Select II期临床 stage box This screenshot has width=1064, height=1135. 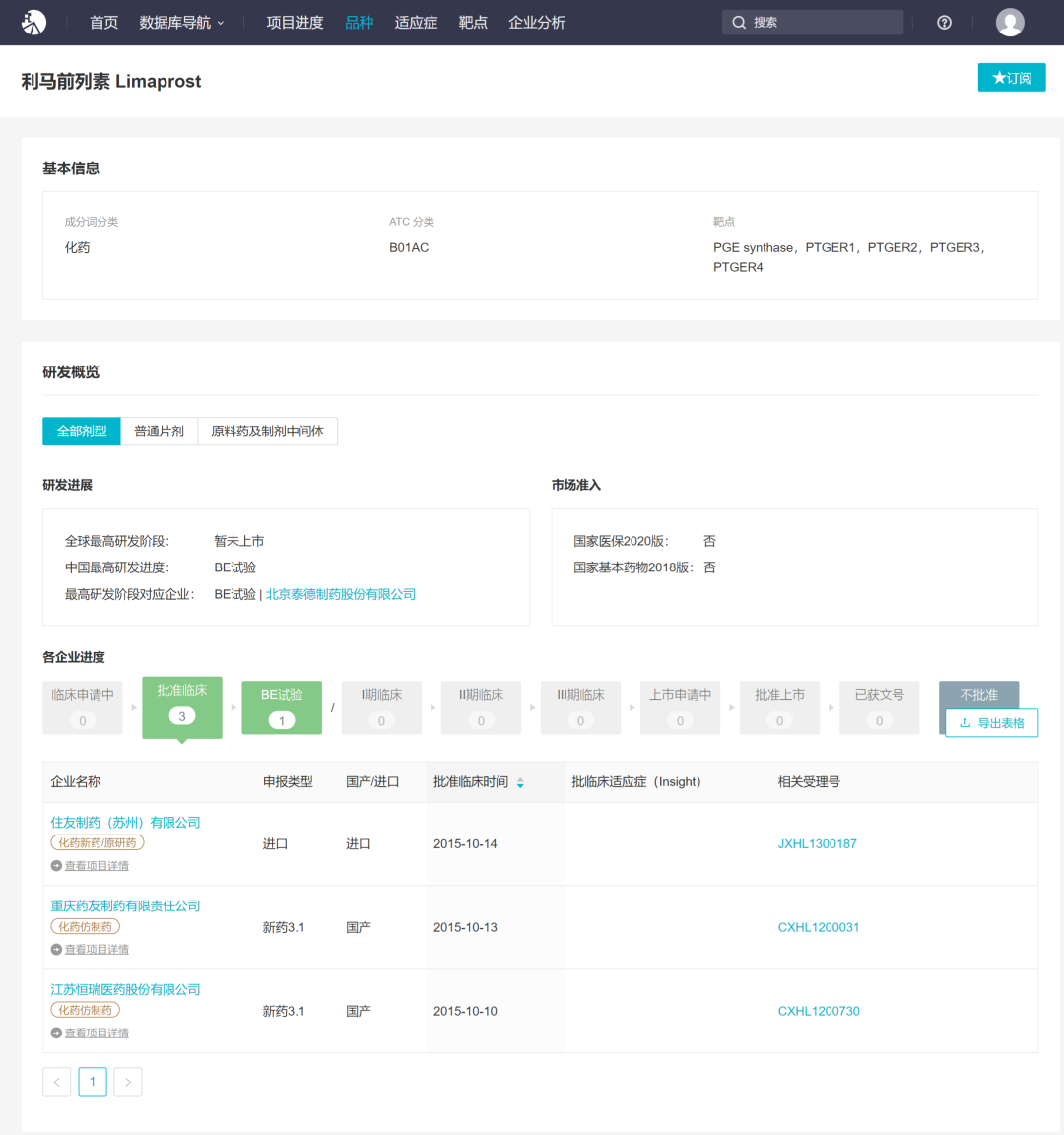click(x=481, y=707)
